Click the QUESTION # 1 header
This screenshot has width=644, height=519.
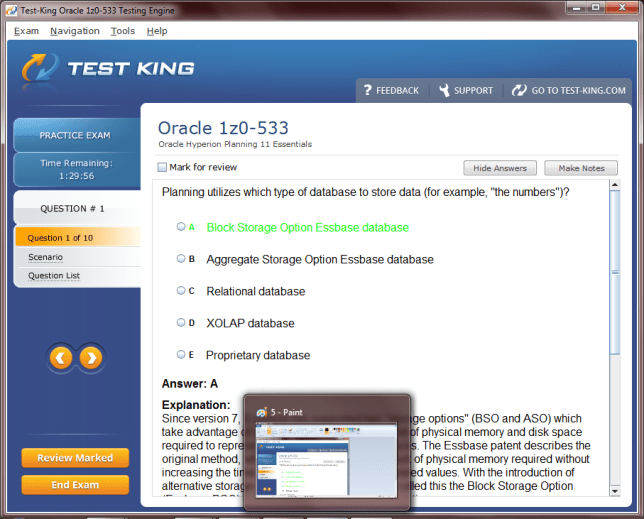pyautogui.click(x=77, y=208)
